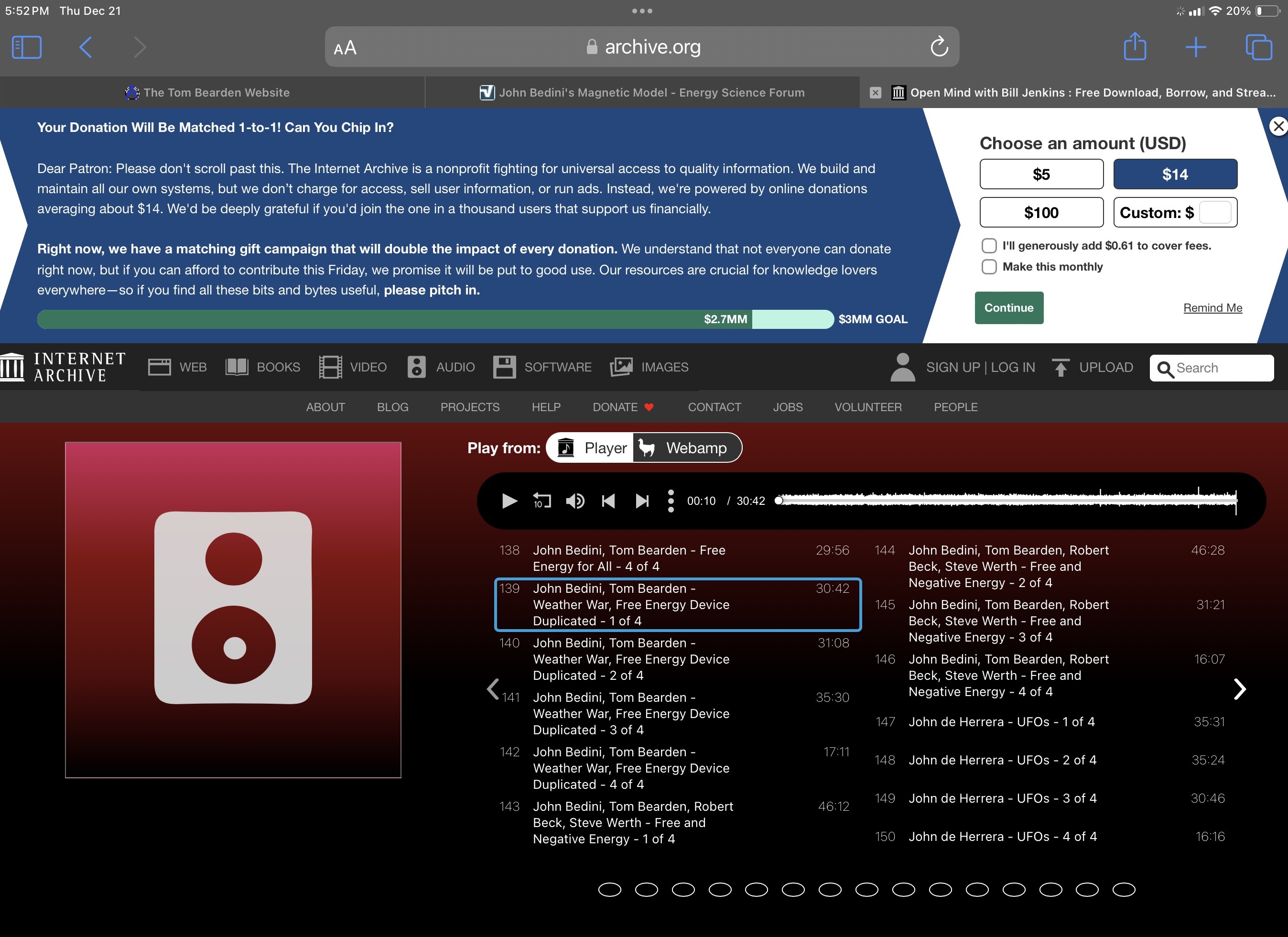The height and width of the screenshot is (937, 1288).
Task: Open the Blog menu item
Action: tap(392, 407)
